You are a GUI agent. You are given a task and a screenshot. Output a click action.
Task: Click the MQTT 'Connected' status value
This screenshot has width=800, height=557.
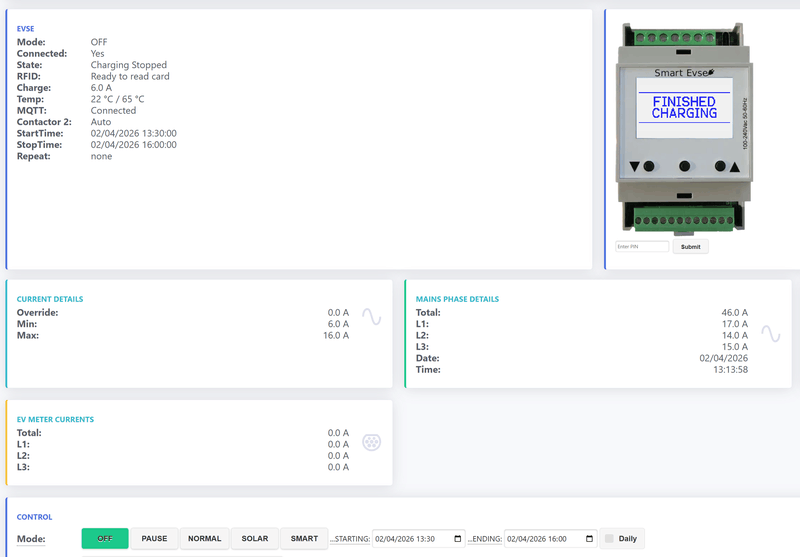113,111
